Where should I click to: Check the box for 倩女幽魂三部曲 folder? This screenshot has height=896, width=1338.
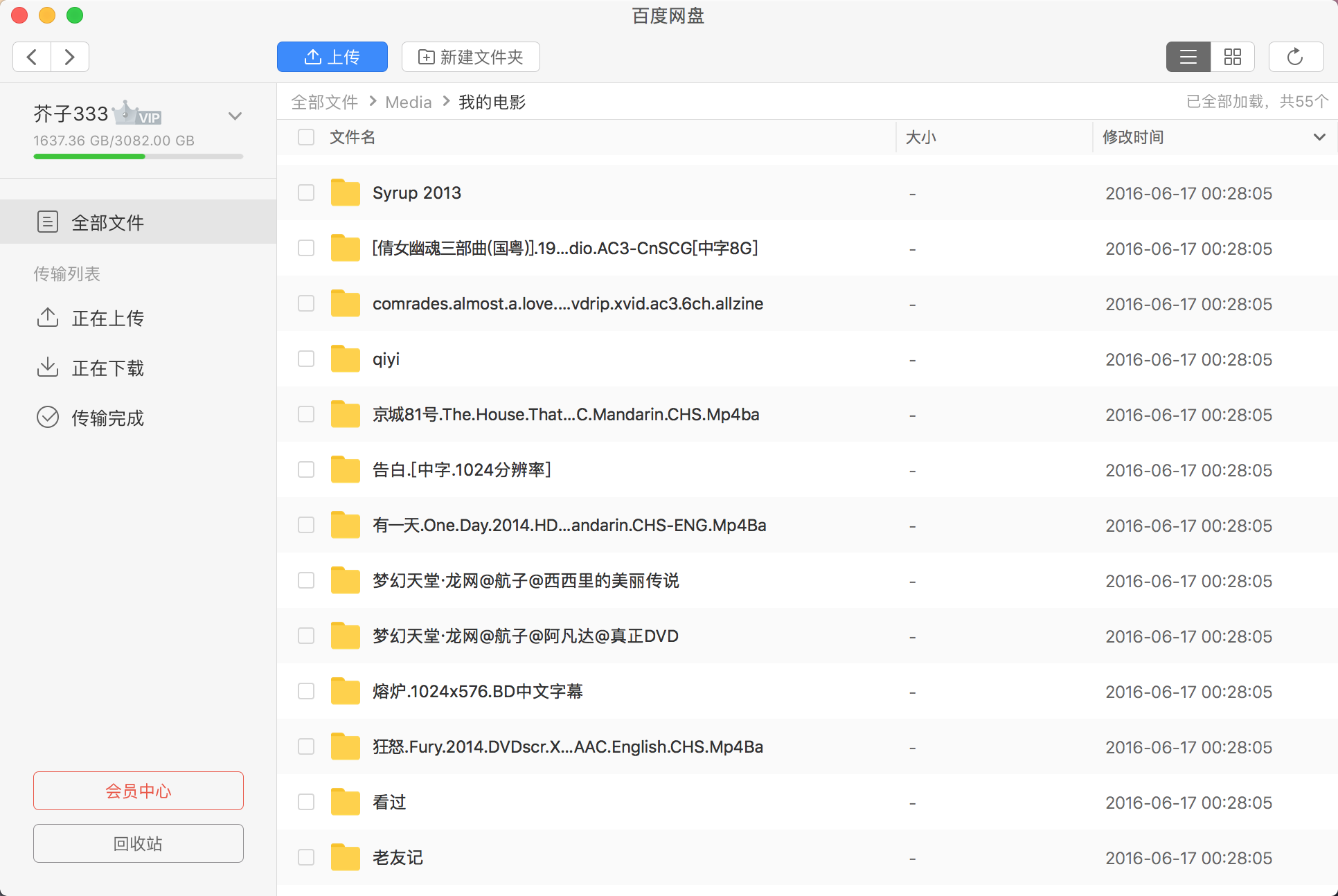pyautogui.click(x=306, y=248)
